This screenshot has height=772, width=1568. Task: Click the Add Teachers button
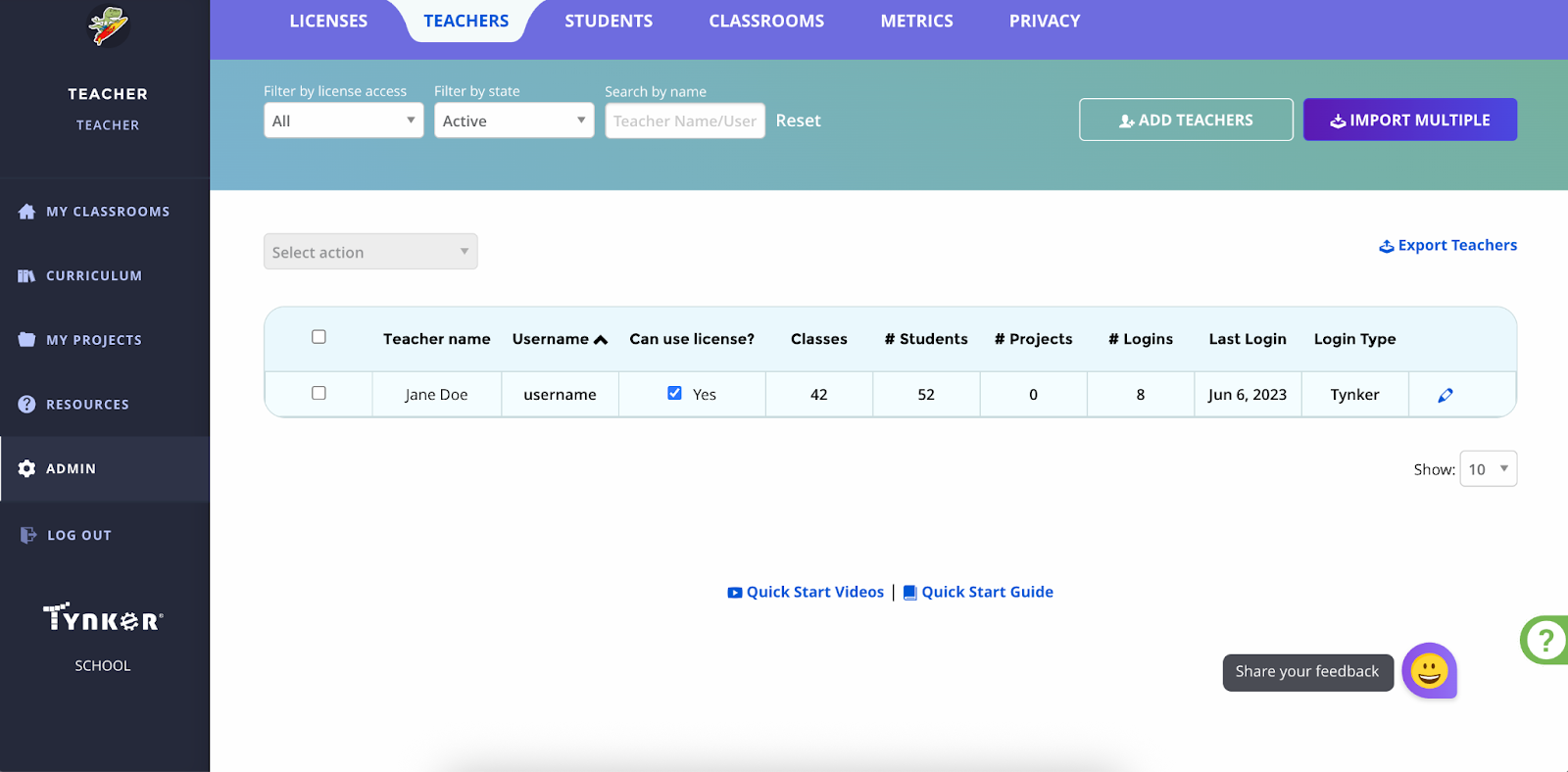pos(1186,121)
